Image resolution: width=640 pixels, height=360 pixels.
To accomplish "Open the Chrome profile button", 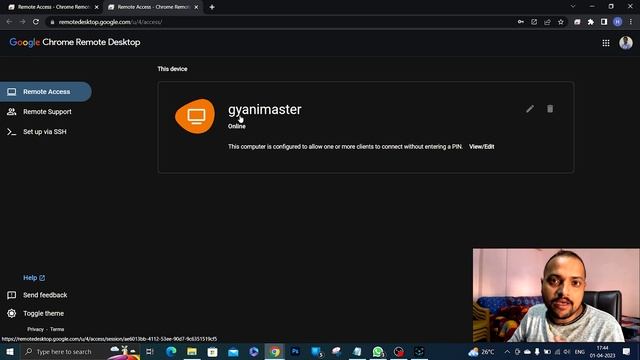I will (618, 22).
